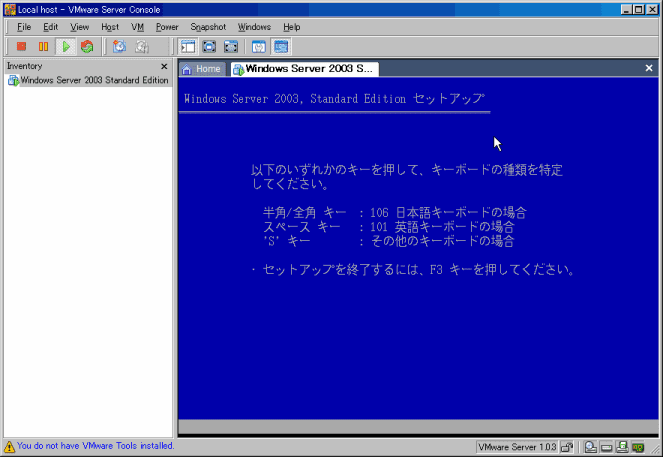Open the Power menu
663x457 pixels.
coord(167,27)
